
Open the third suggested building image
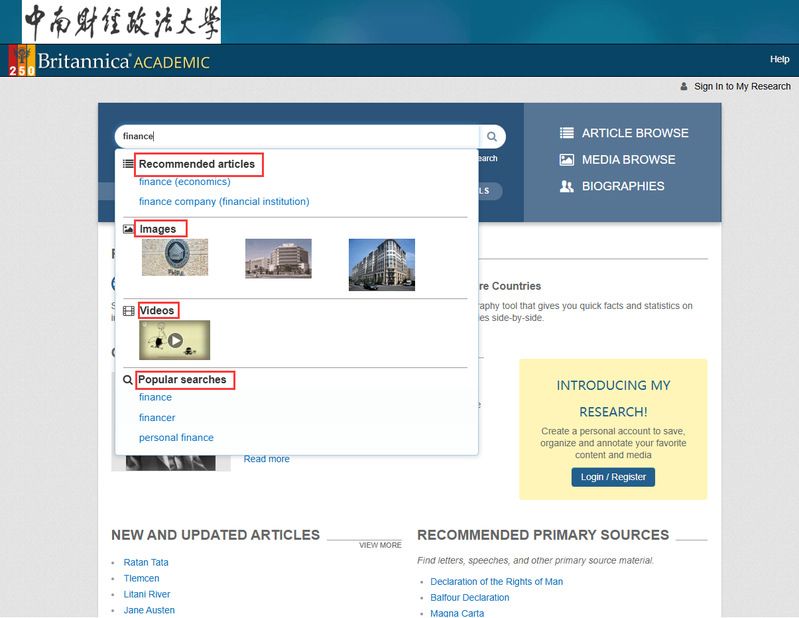[x=381, y=264]
